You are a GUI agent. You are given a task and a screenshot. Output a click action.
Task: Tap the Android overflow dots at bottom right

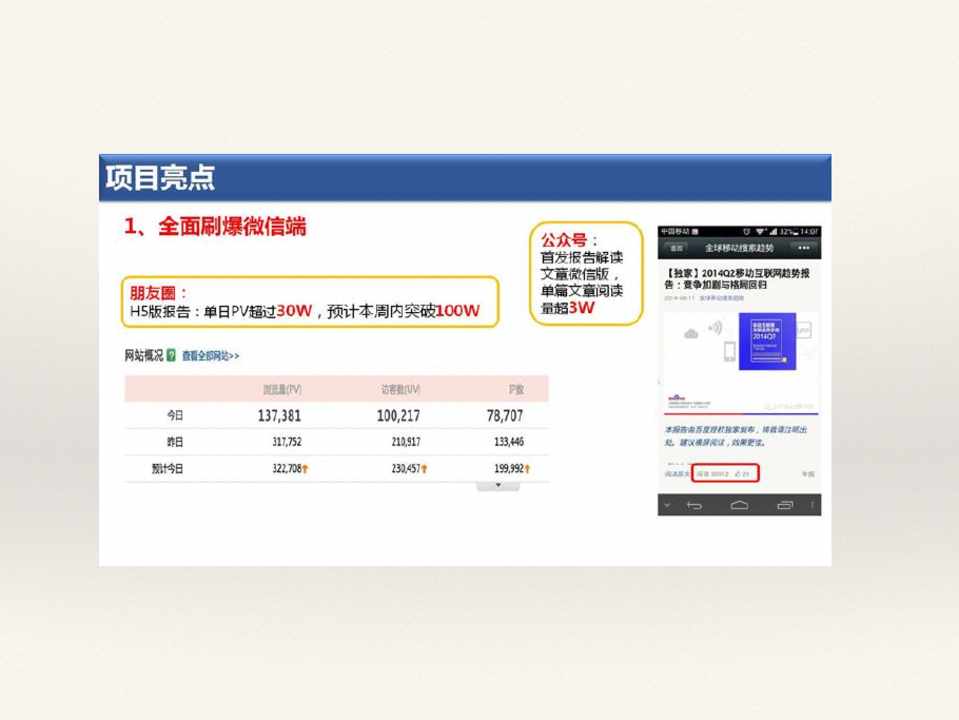812,505
